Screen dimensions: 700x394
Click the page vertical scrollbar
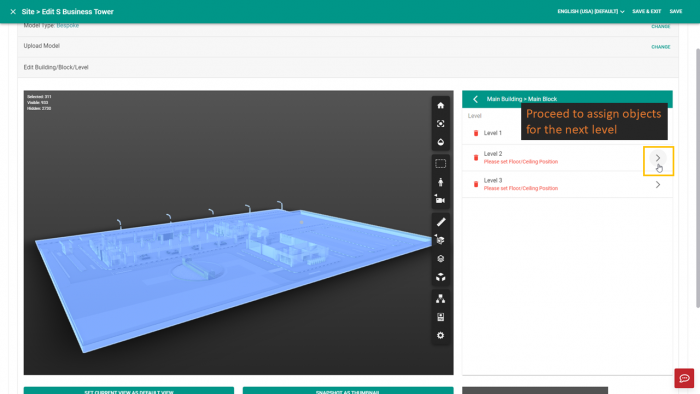tap(697, 178)
